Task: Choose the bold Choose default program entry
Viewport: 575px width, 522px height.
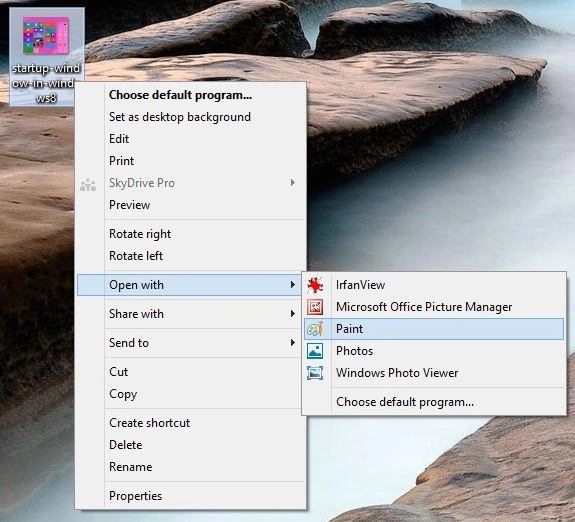Action: click(190, 95)
